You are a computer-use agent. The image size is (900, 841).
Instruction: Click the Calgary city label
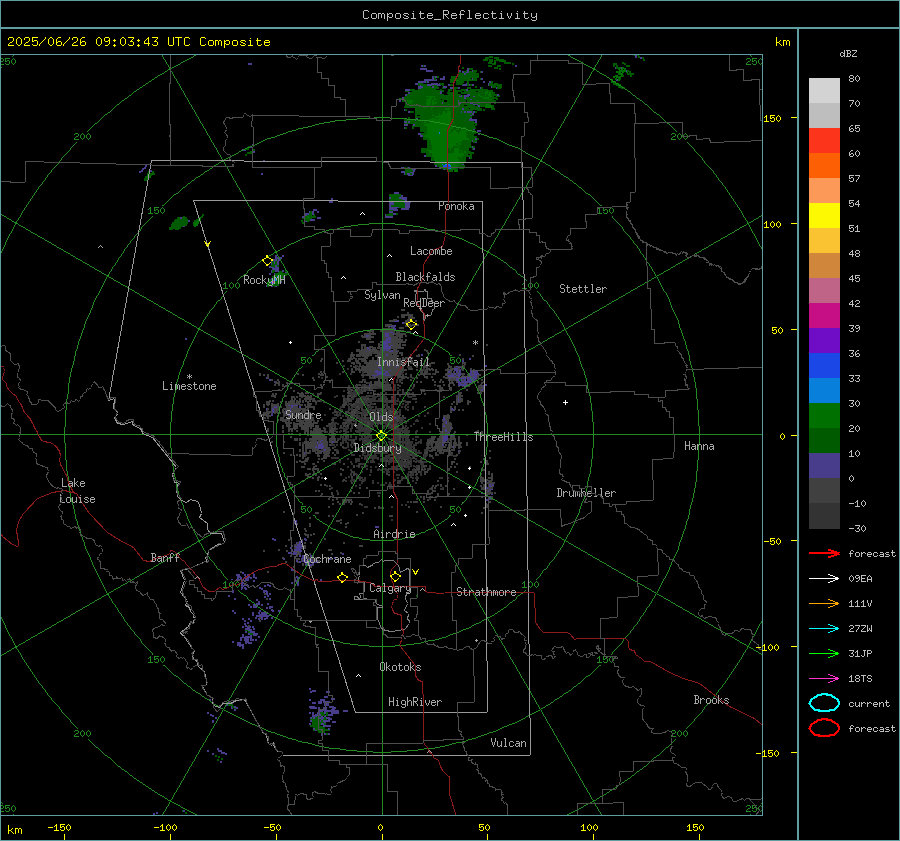coord(390,588)
